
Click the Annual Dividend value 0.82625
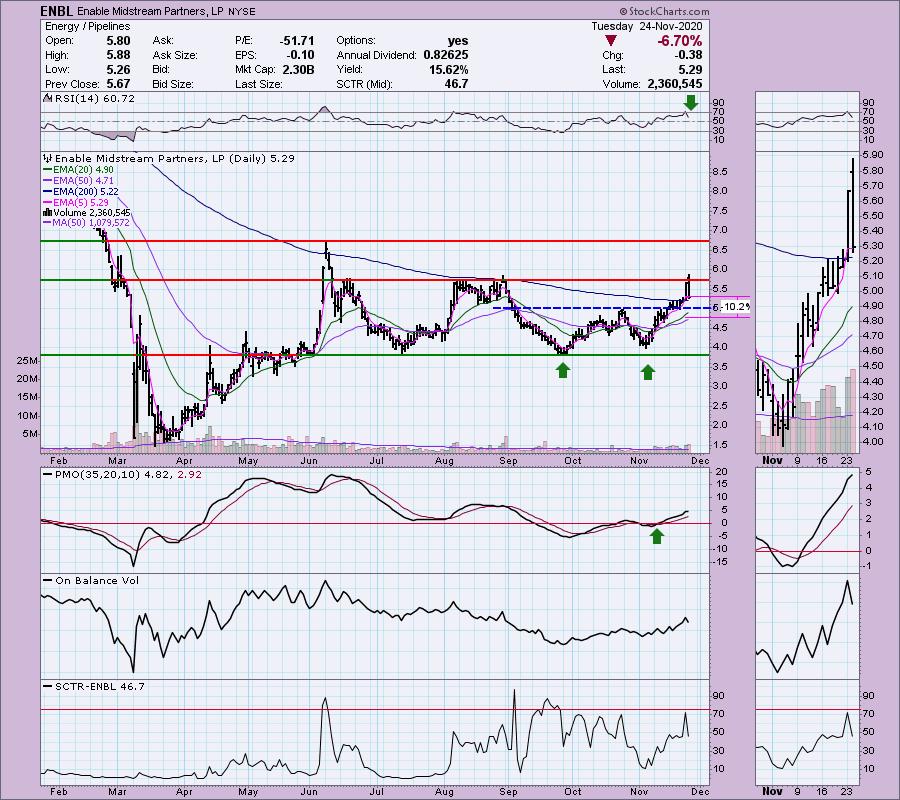tap(446, 55)
